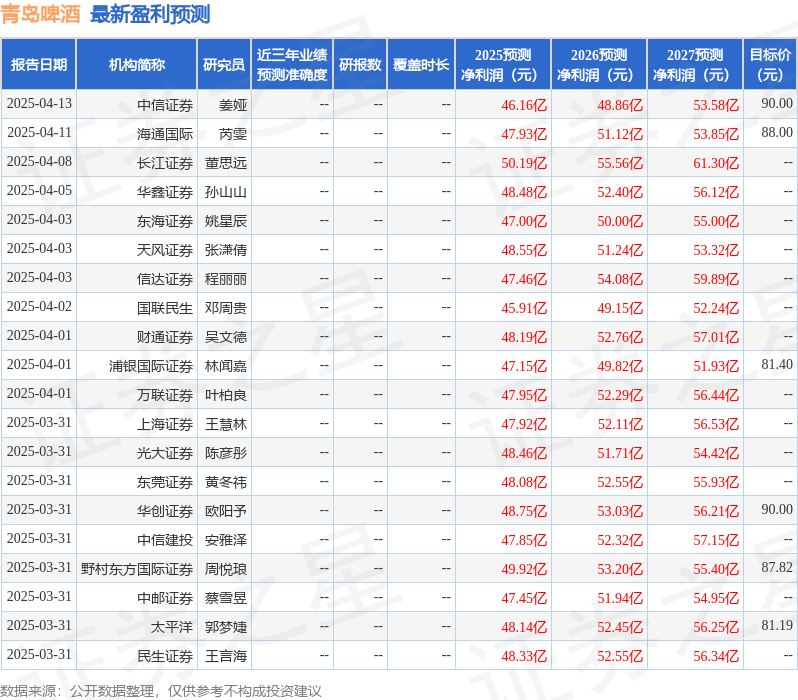This screenshot has height=700, width=798.
Task: Click the date 2025-04-13
Action: (x=39, y=104)
